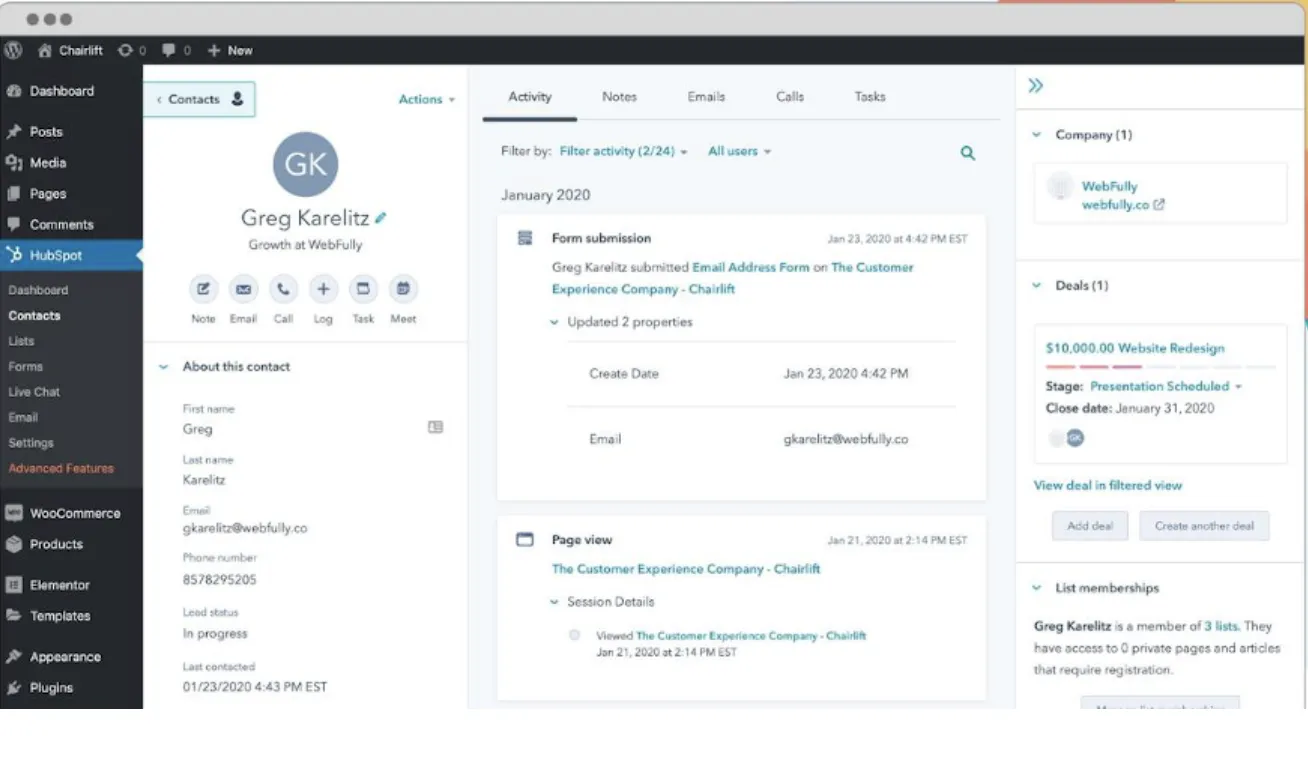Screen dimensions: 1308x758
Task: Open the WooCommerce menu
Action: [x=75, y=514]
